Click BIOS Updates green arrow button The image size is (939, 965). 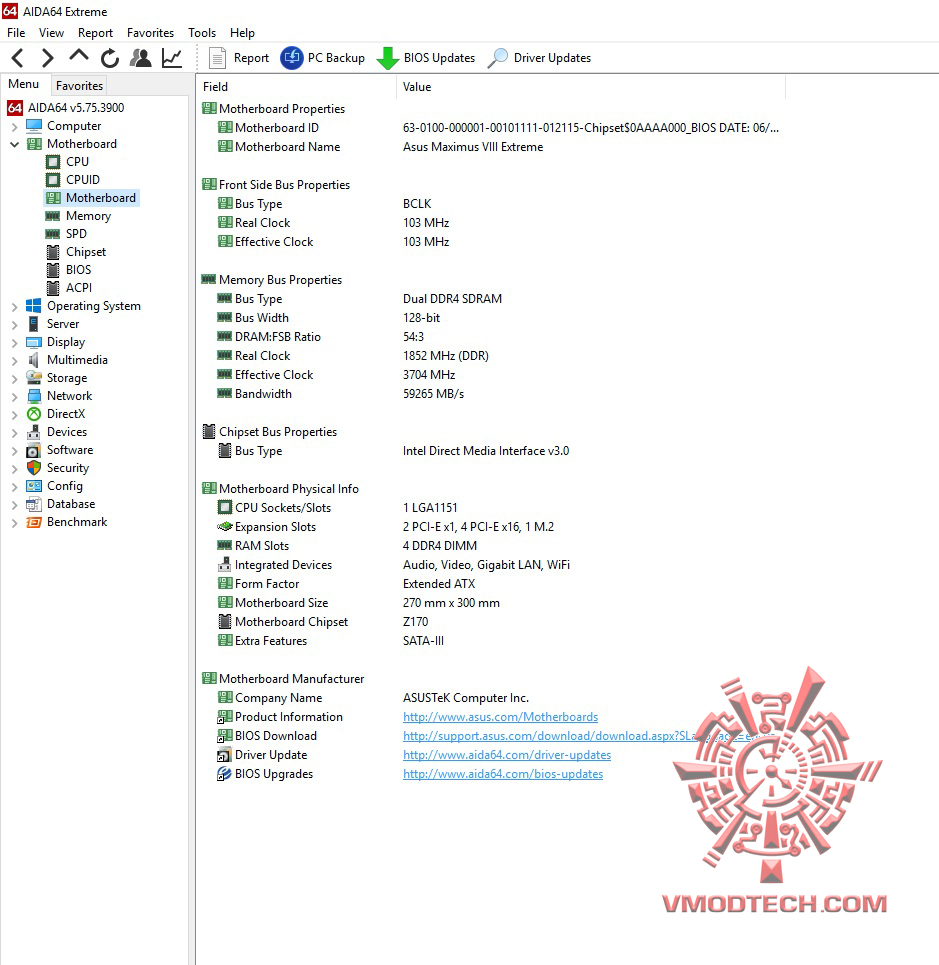[426, 58]
